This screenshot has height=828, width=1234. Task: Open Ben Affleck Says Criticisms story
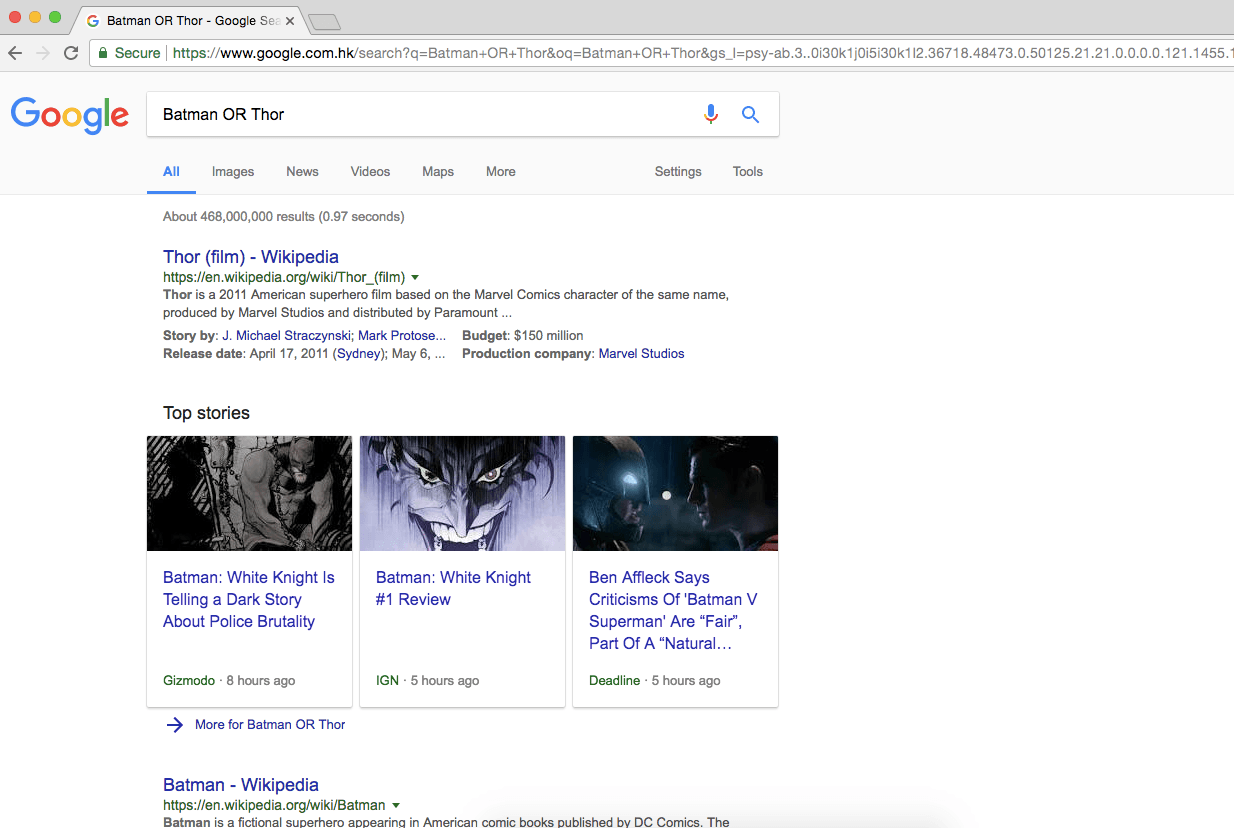pyautogui.click(x=673, y=610)
